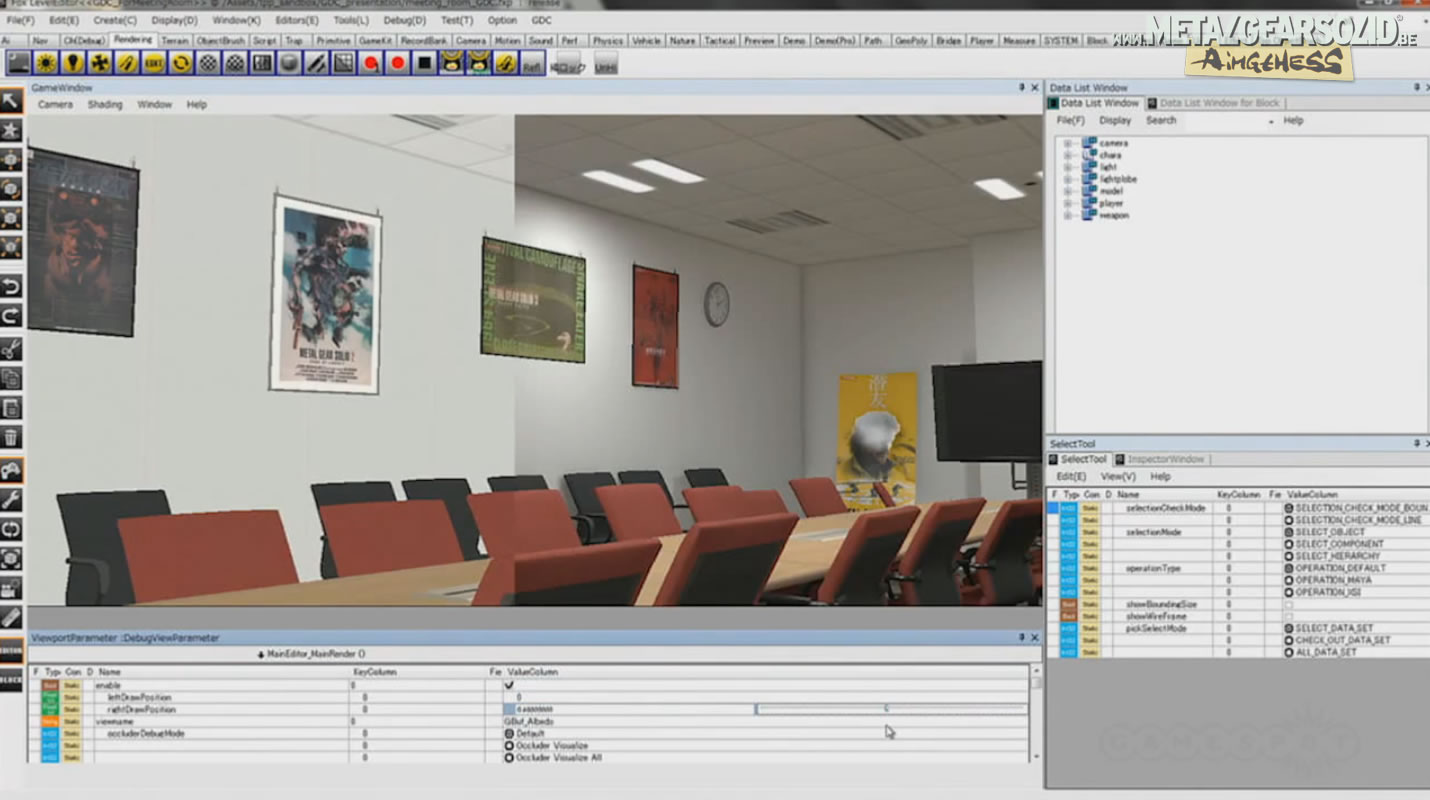Select OPERATION_MAYA radio option
Screen dimensions: 1430x800
[x=1289, y=580]
